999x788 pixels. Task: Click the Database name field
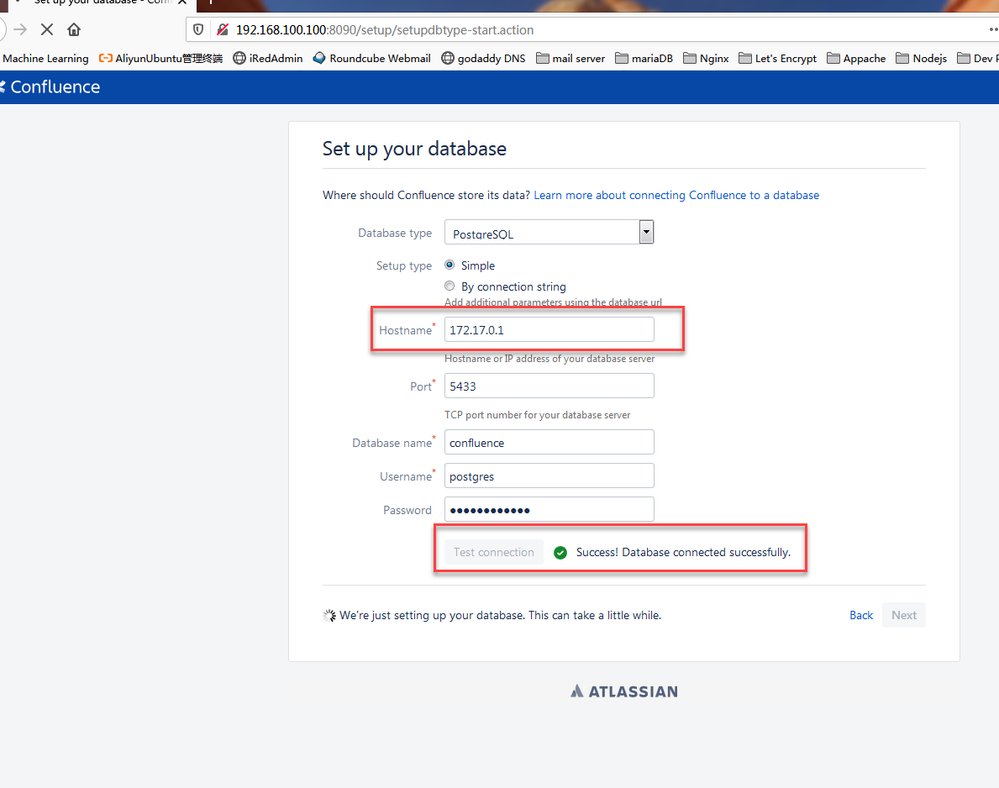coord(549,442)
